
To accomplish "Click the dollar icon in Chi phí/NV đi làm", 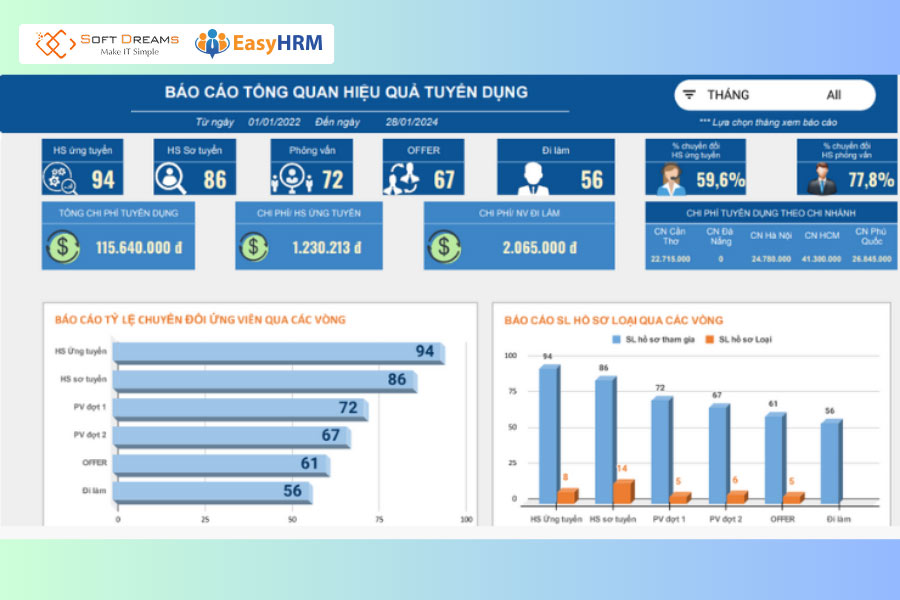I will [x=443, y=247].
